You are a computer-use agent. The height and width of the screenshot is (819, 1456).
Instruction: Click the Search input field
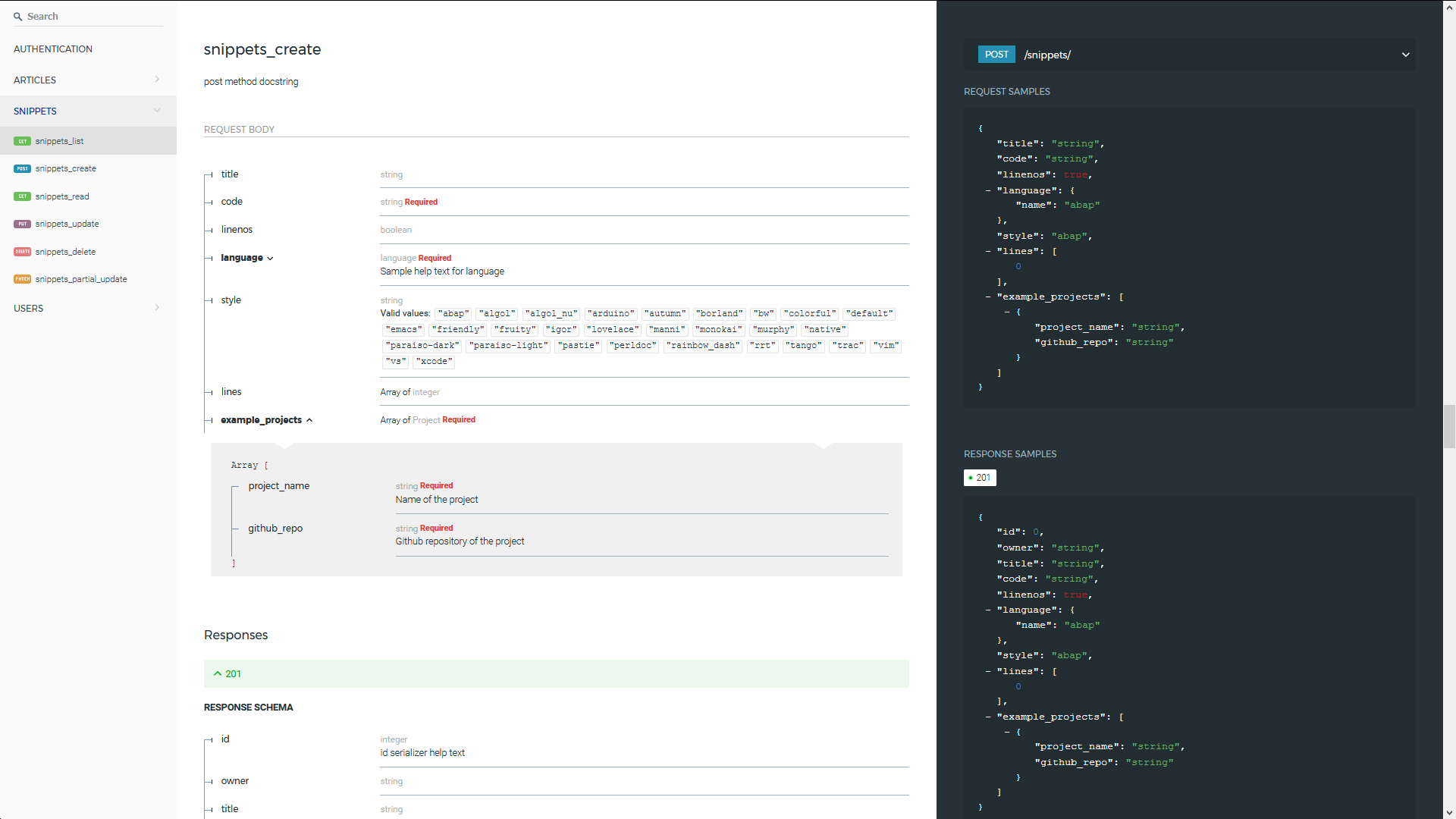tap(92, 15)
